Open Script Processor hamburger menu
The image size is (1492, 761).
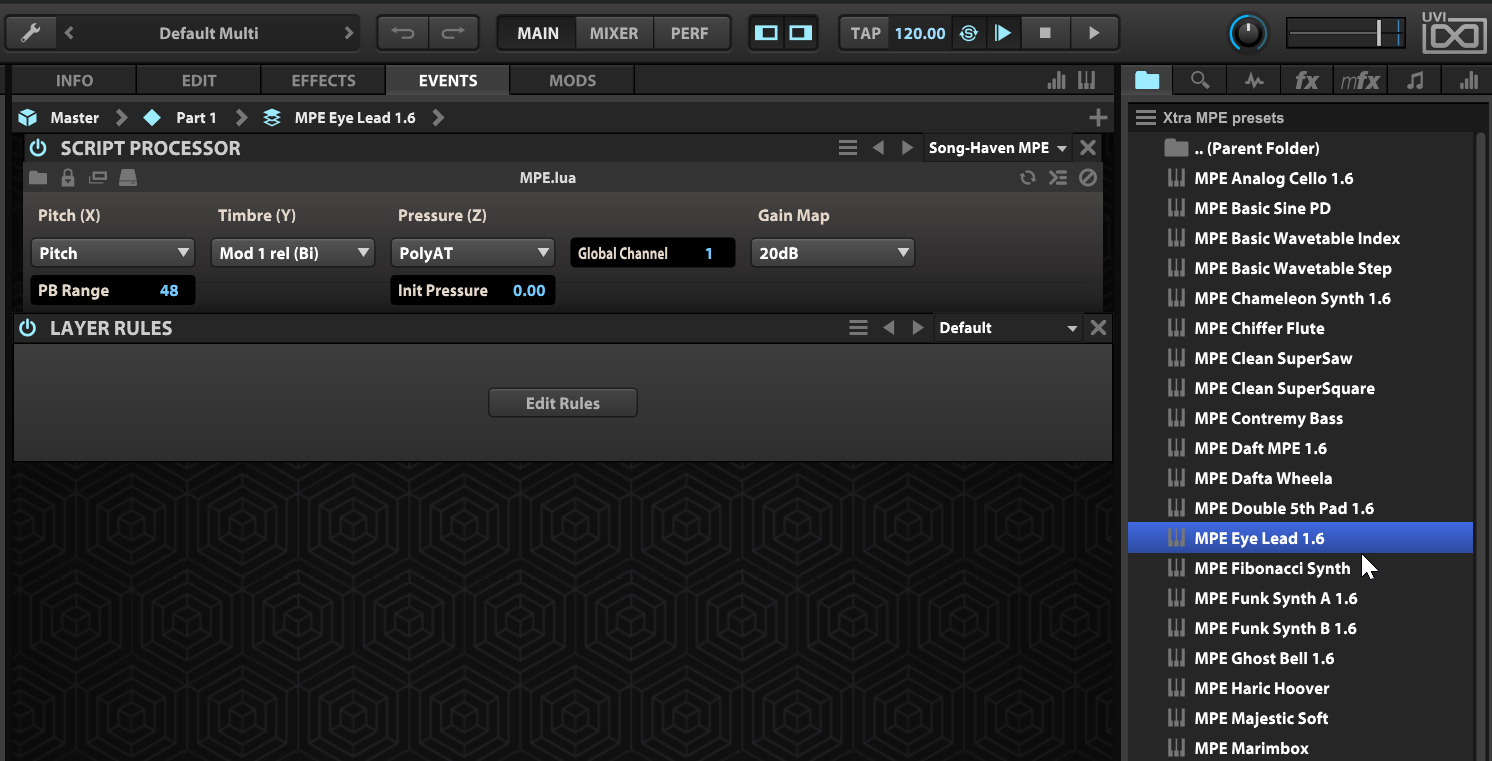[848, 148]
